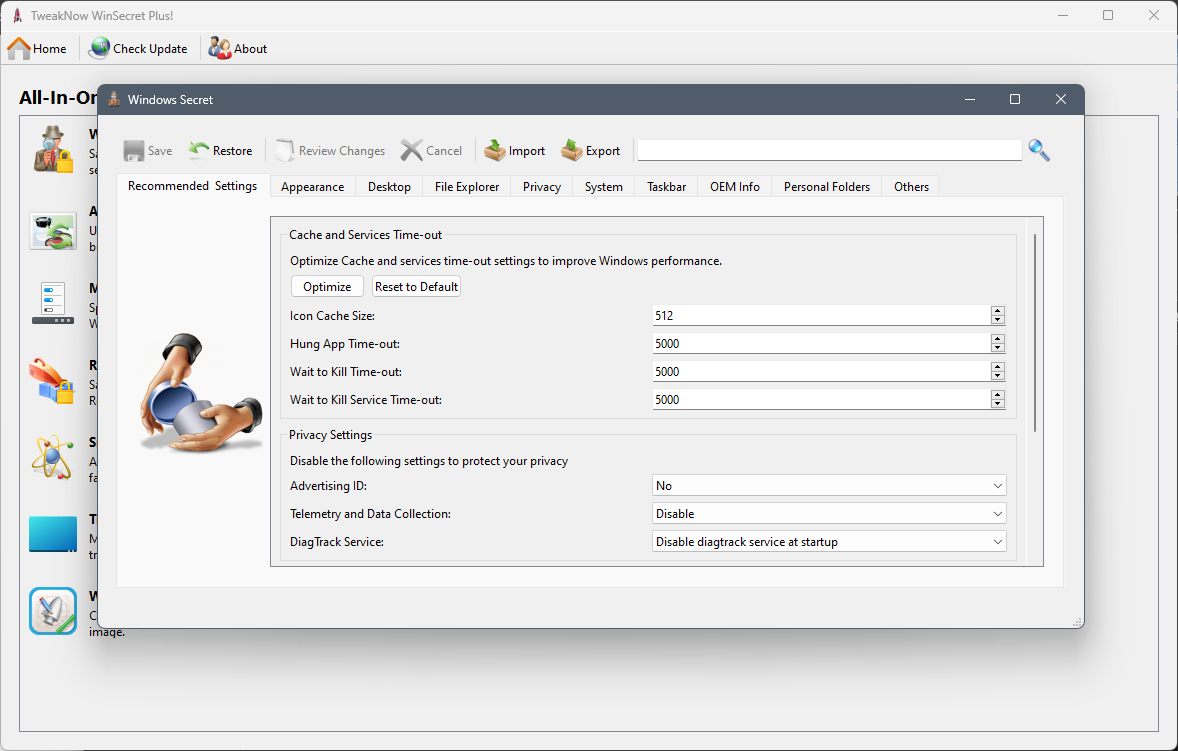
Task: Decrease Hung App Time-out with down arrow
Action: click(998, 348)
